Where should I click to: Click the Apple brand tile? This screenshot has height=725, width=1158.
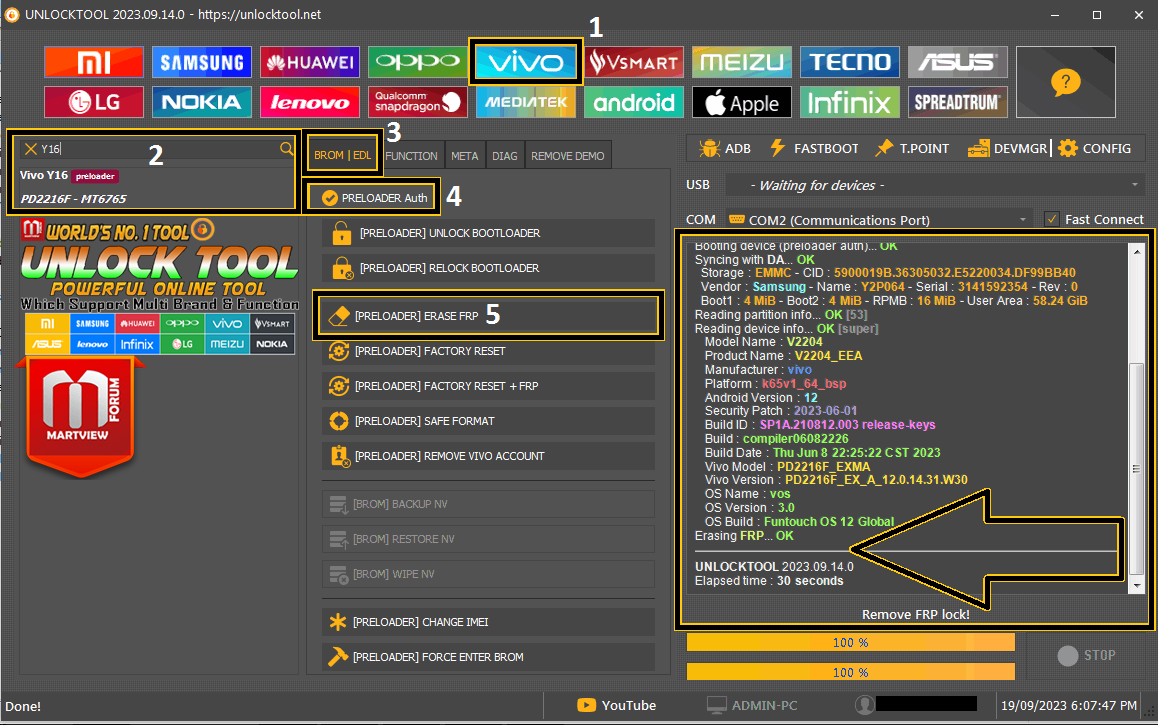(741, 102)
